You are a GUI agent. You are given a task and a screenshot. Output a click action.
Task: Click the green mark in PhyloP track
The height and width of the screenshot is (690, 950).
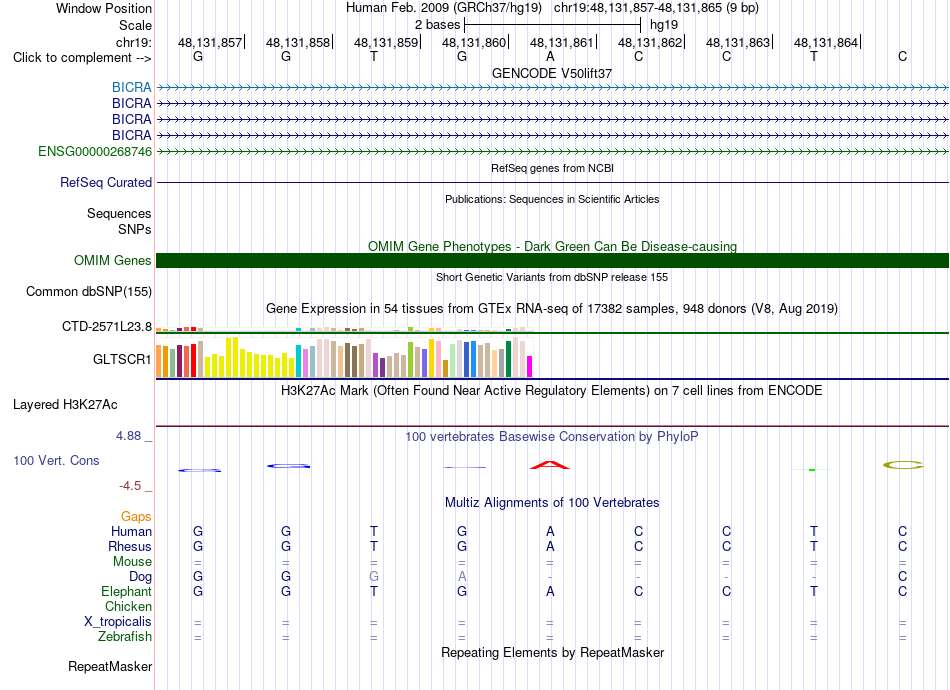pyautogui.click(x=812, y=469)
